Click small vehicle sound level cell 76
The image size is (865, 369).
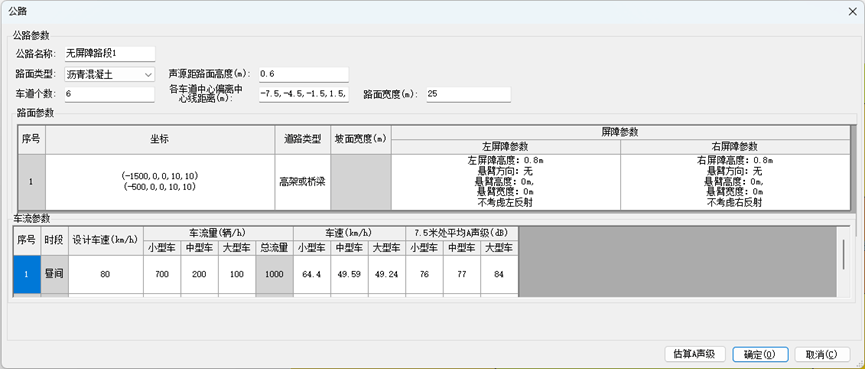pos(424,274)
